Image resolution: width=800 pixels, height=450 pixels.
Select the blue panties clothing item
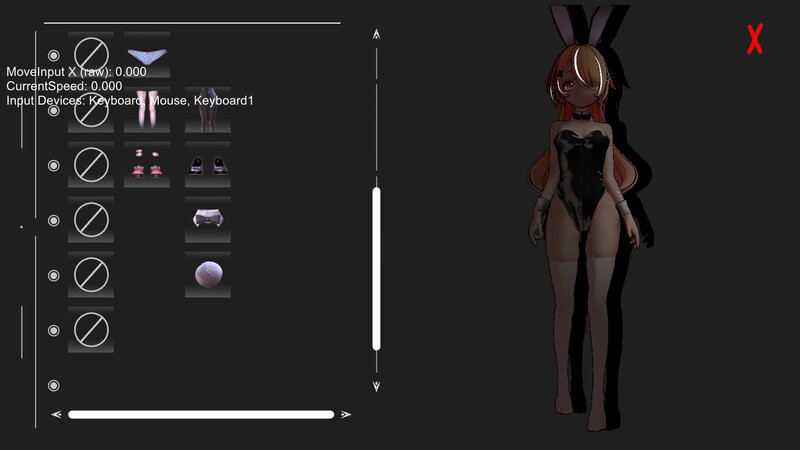147,55
